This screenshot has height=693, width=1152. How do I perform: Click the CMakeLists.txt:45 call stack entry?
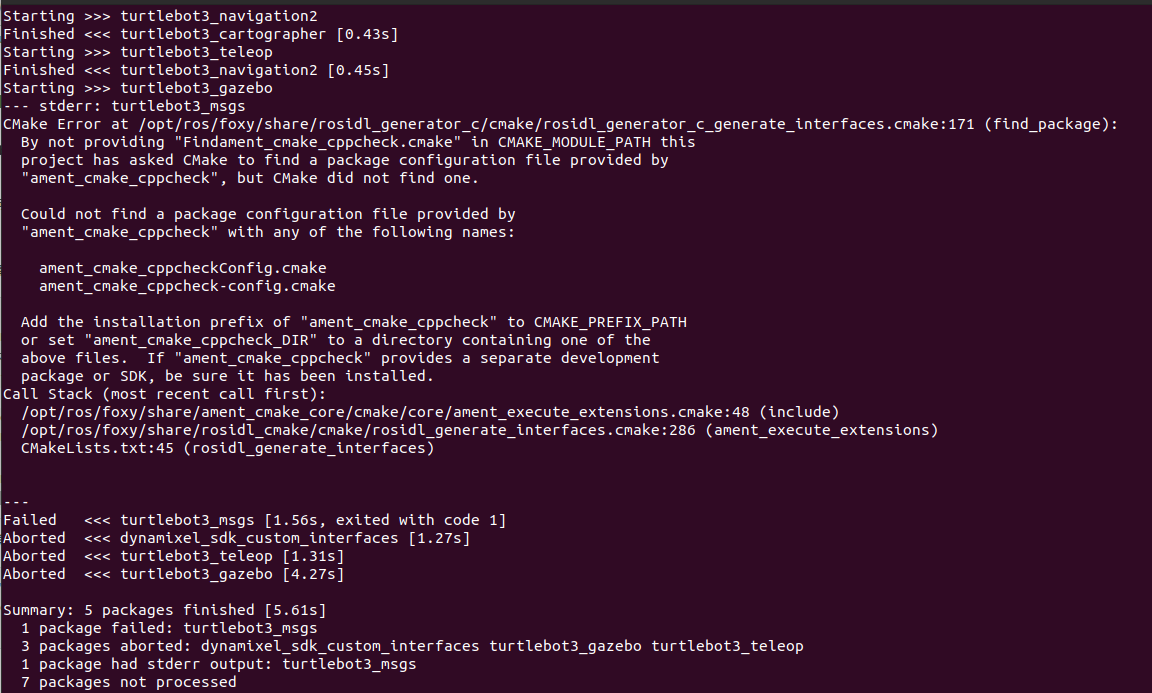[97, 448]
